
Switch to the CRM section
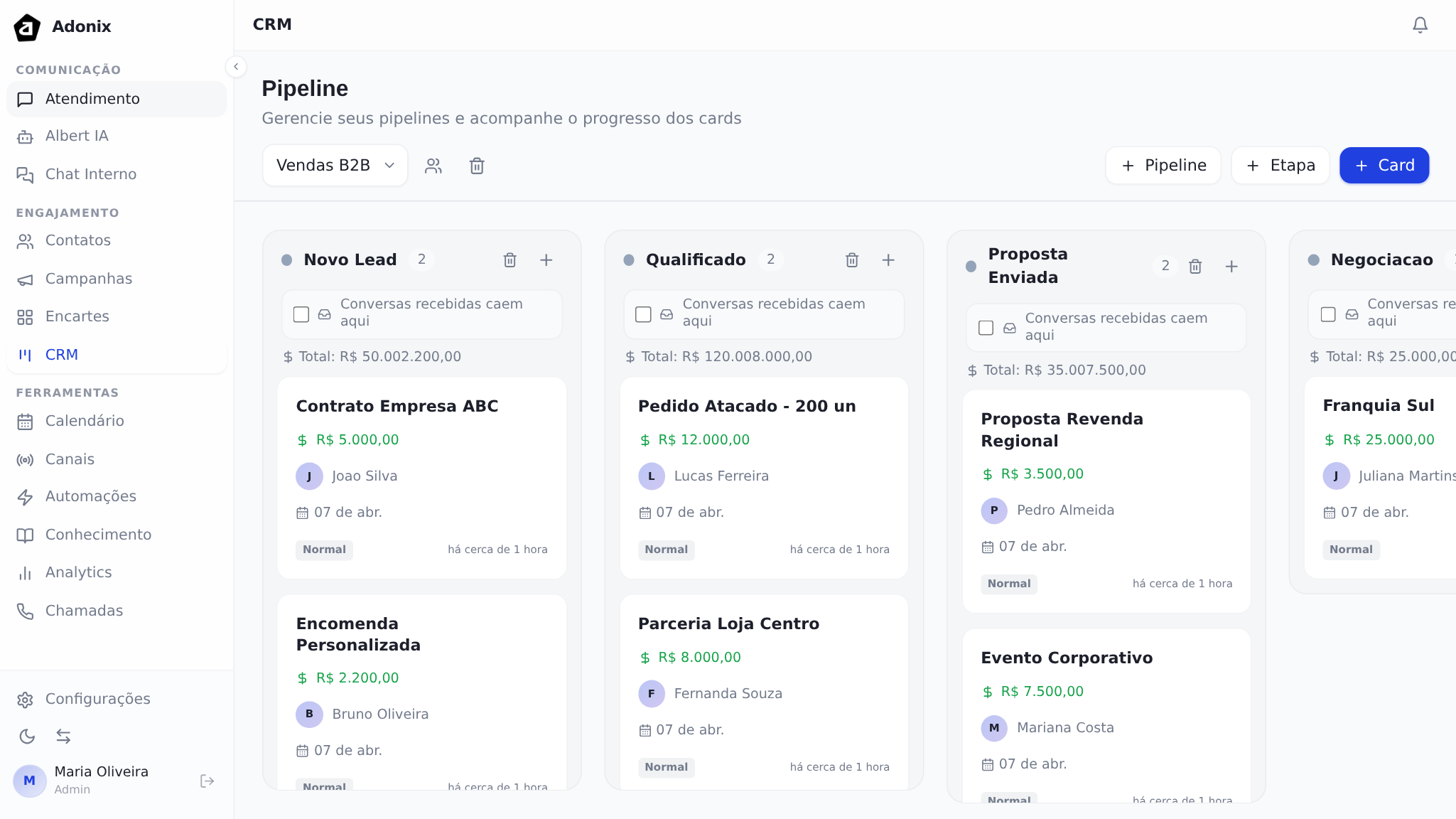click(62, 354)
